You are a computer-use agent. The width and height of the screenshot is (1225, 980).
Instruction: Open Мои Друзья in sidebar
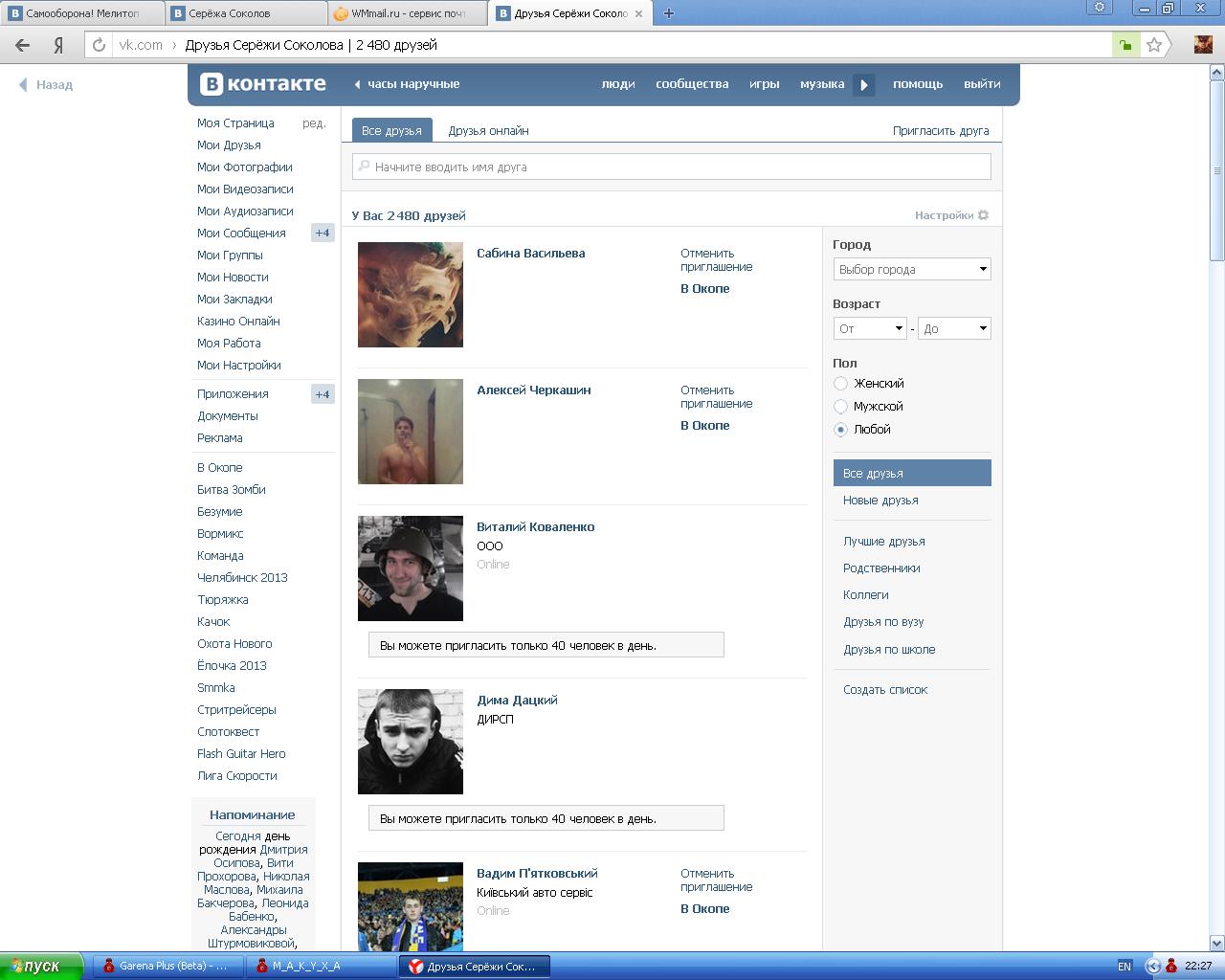(x=229, y=145)
